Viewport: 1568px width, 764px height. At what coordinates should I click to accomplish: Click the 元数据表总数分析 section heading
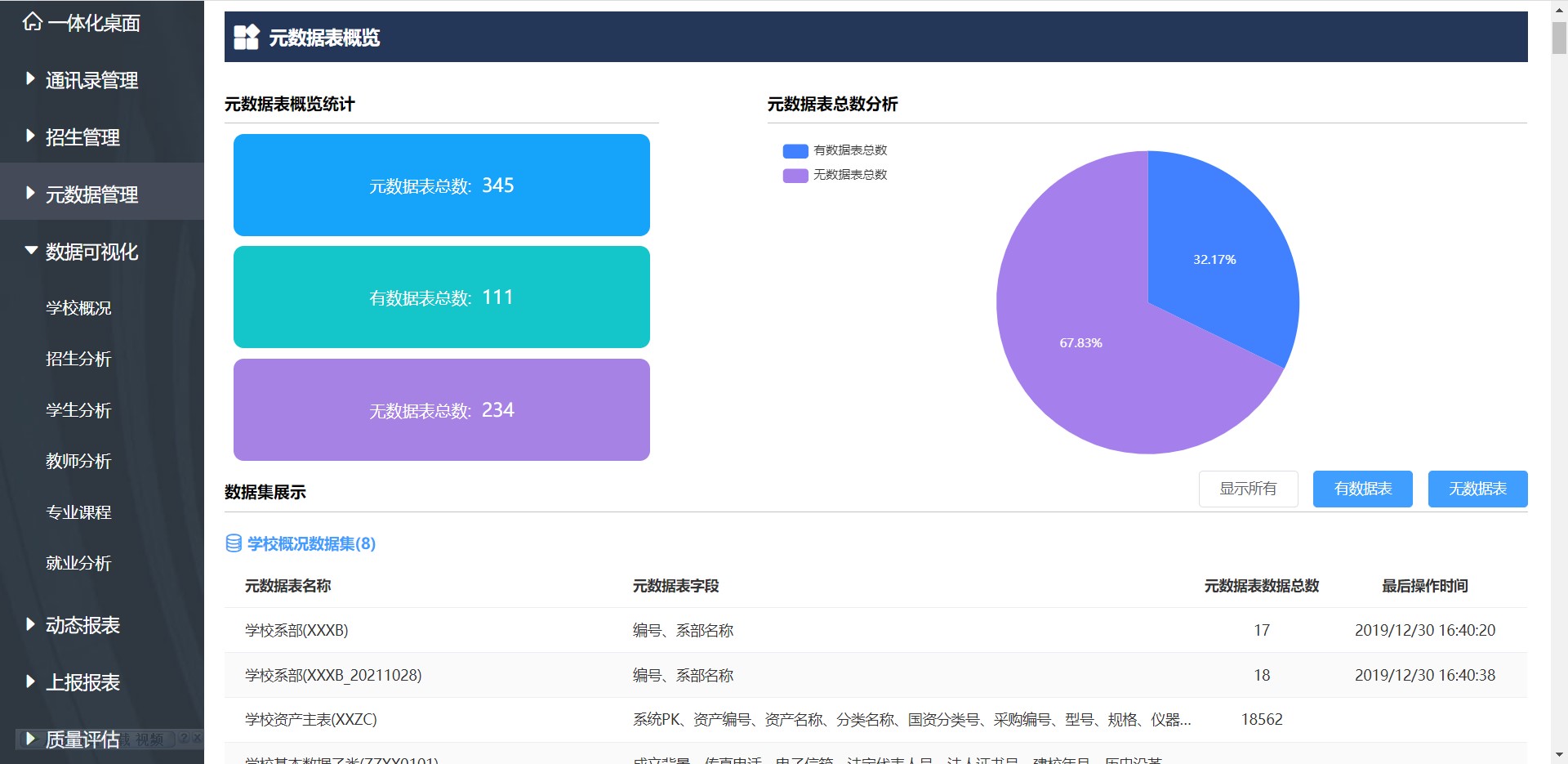tap(832, 104)
